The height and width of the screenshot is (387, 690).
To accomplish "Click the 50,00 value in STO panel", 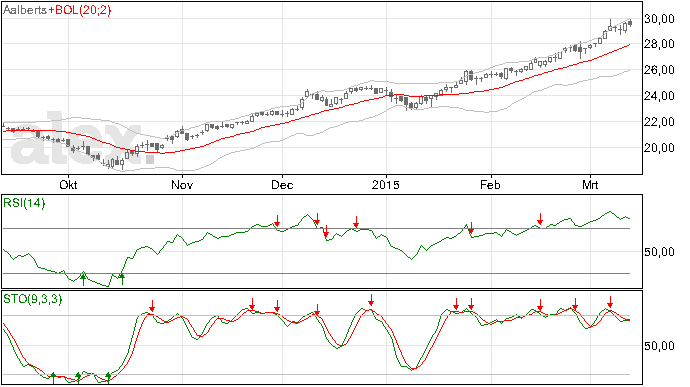I will 659,346.
